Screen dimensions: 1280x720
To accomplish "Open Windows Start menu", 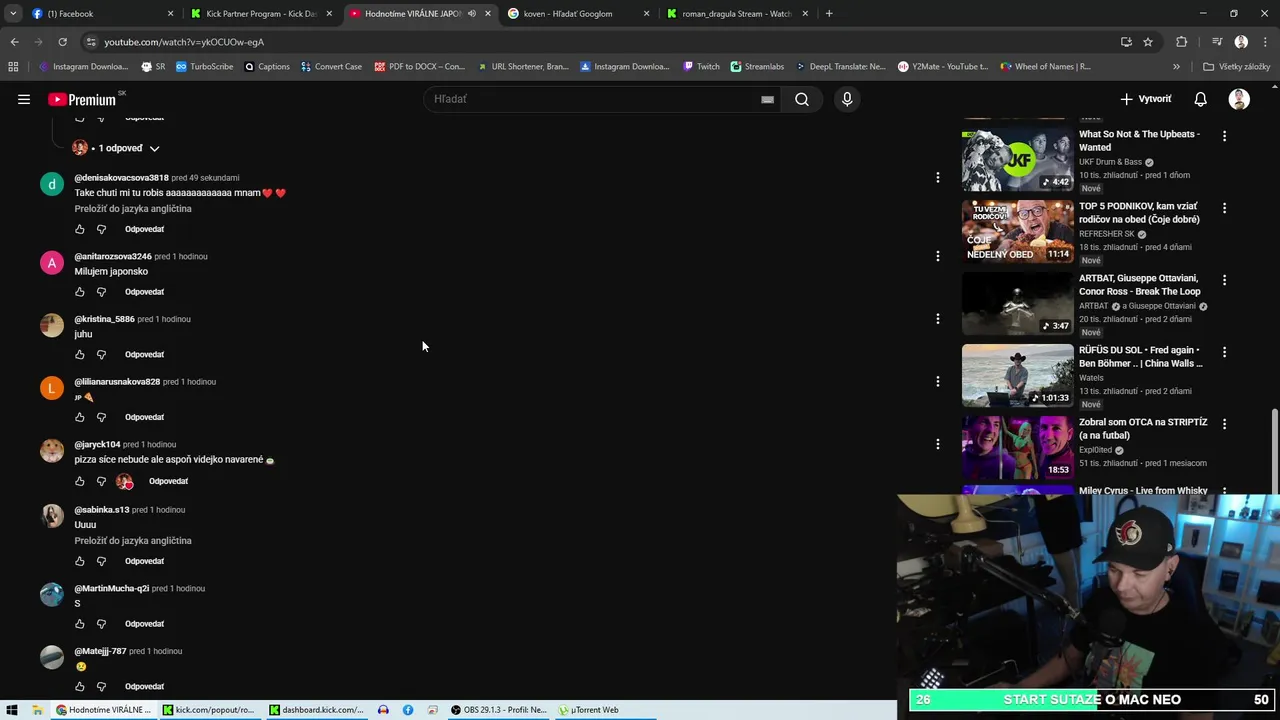I will (12, 710).
